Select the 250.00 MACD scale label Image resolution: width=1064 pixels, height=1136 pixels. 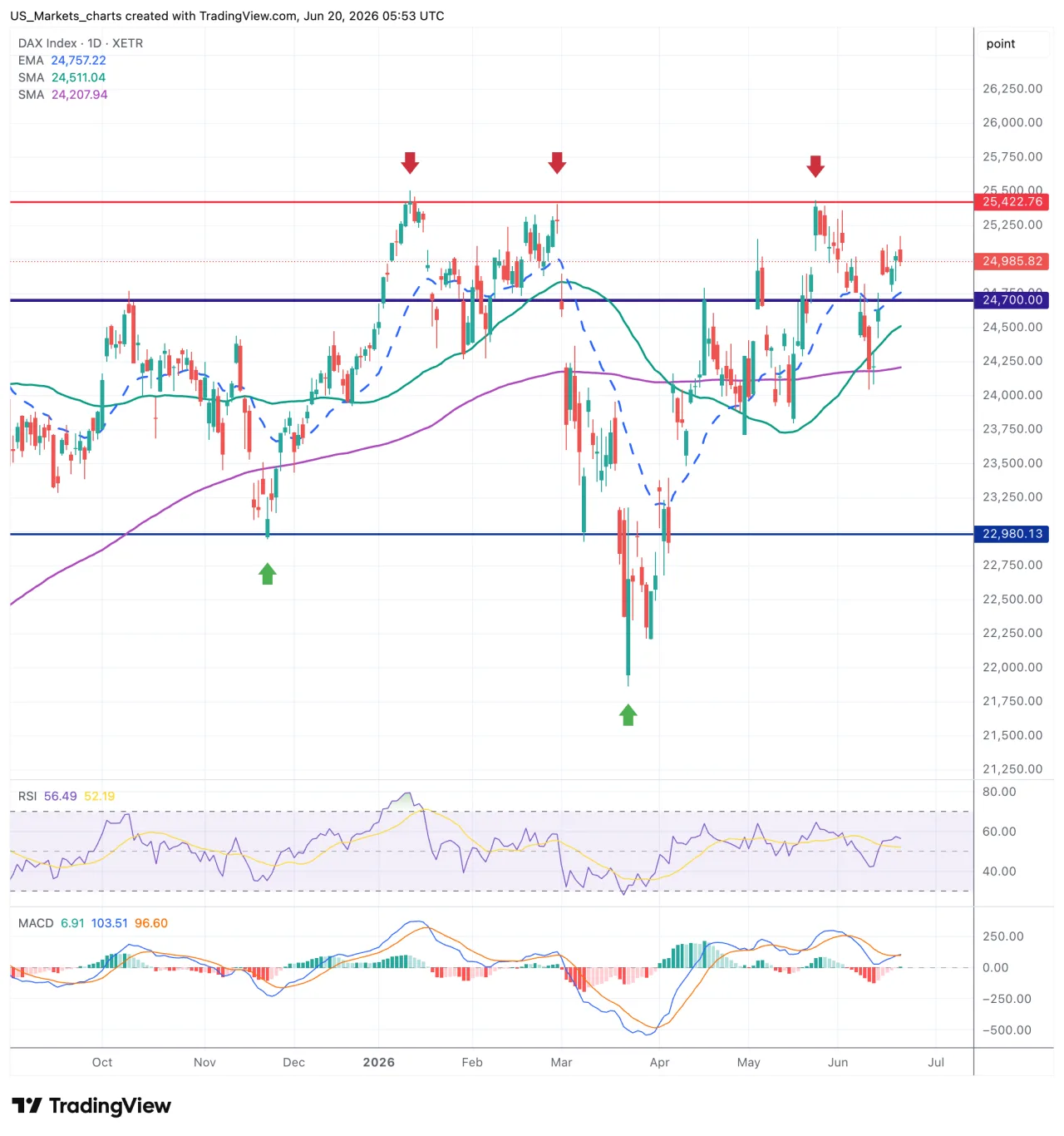pos(1003,936)
